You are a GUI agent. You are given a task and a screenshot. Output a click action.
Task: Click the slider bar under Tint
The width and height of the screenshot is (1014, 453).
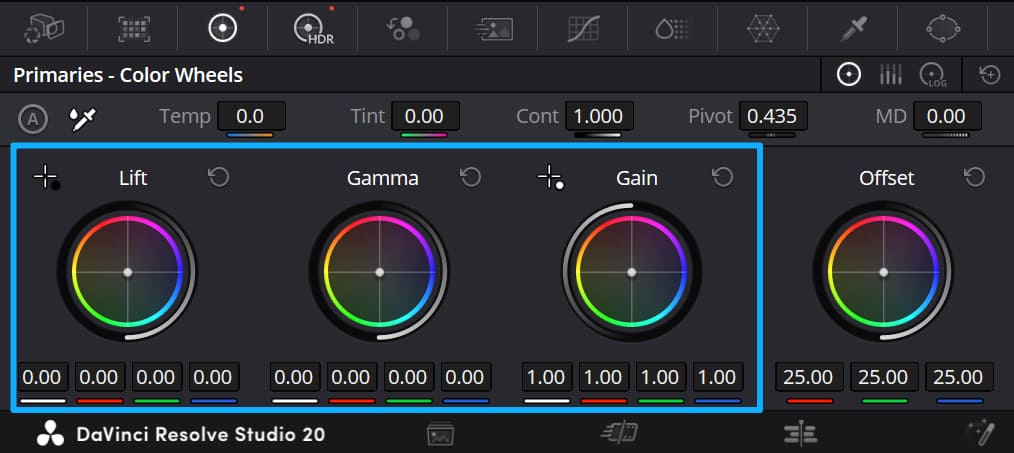[424, 135]
